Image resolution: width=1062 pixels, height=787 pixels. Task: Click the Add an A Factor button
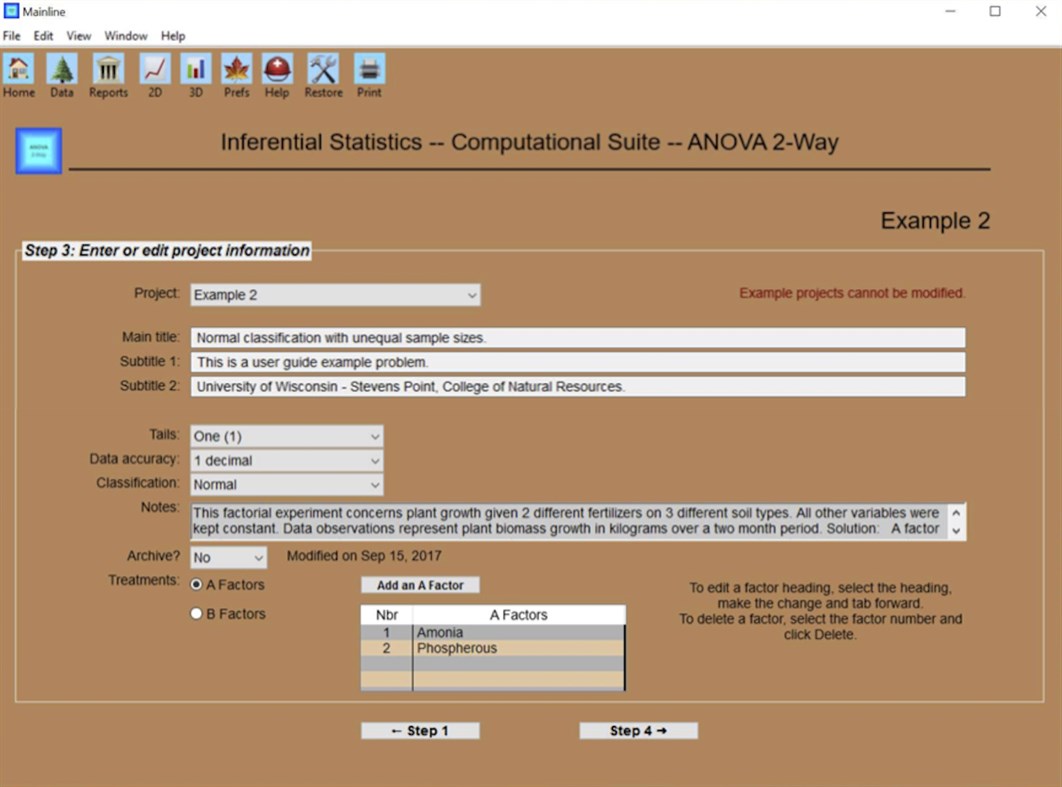pos(419,584)
